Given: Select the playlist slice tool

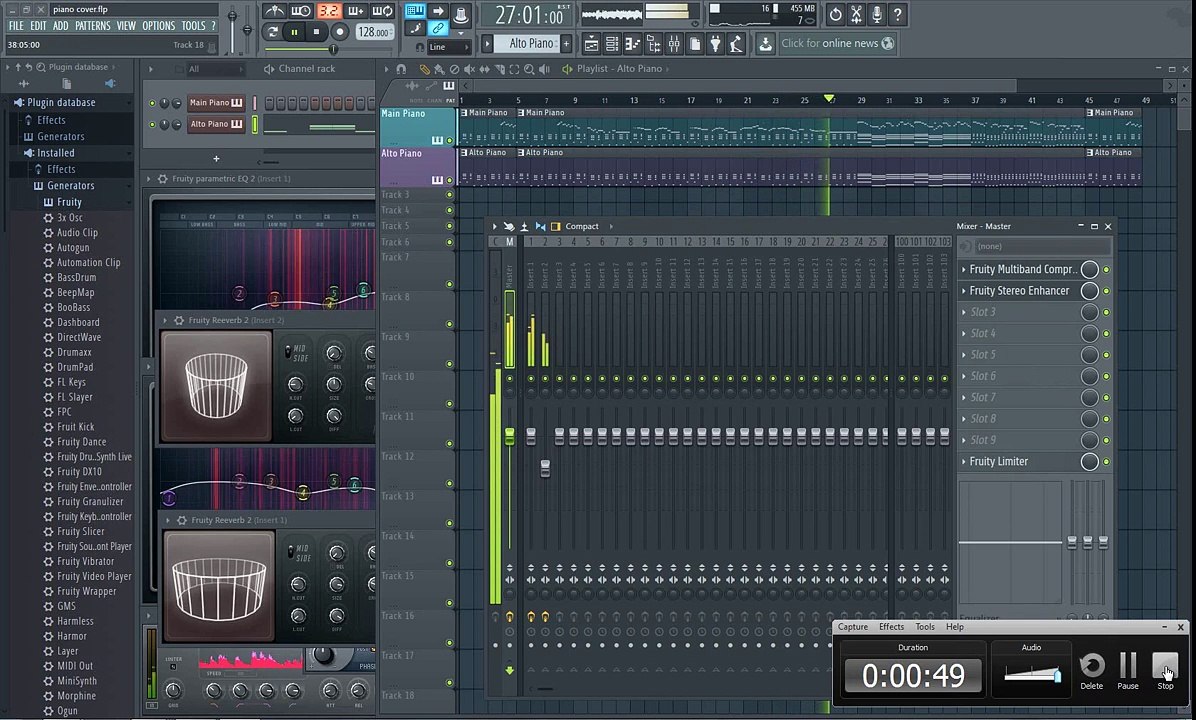Looking at the screenshot, I should pyautogui.click(x=500, y=69).
